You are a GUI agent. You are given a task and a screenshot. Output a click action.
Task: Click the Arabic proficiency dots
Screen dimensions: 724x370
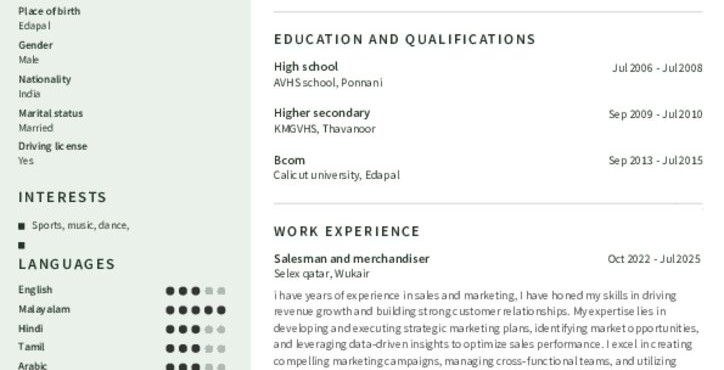(196, 367)
